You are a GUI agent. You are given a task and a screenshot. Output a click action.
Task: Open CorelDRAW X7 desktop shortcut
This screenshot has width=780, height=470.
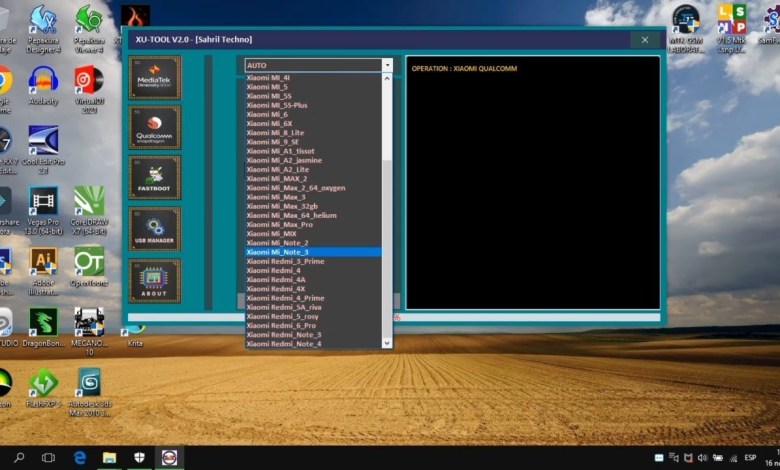pos(90,210)
